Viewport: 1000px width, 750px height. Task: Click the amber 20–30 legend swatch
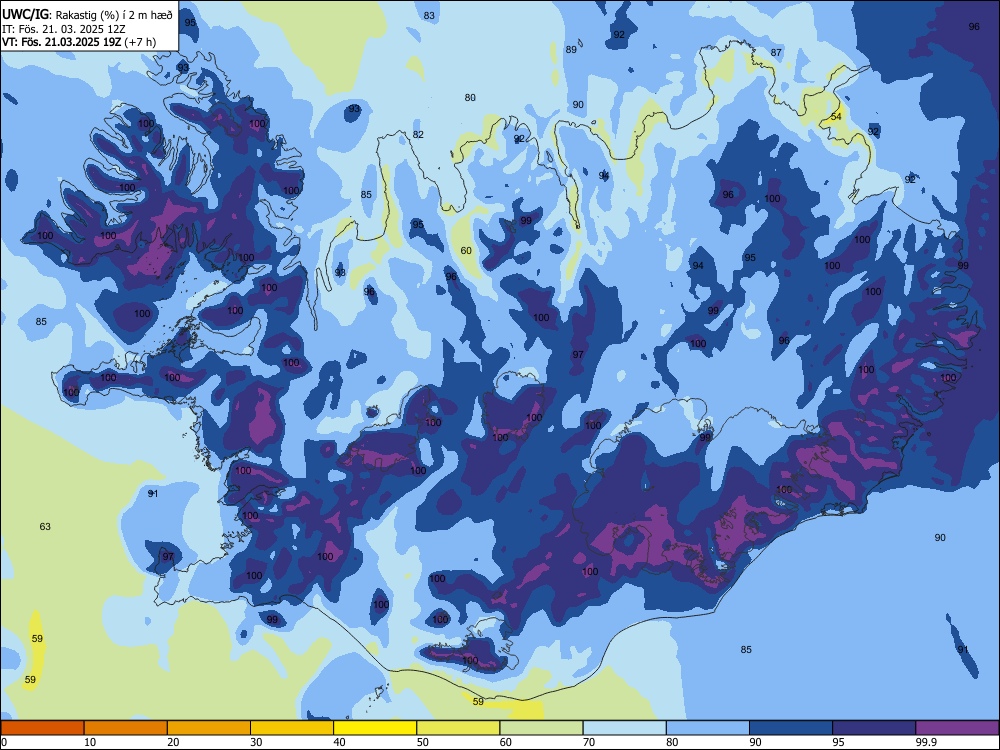209,728
